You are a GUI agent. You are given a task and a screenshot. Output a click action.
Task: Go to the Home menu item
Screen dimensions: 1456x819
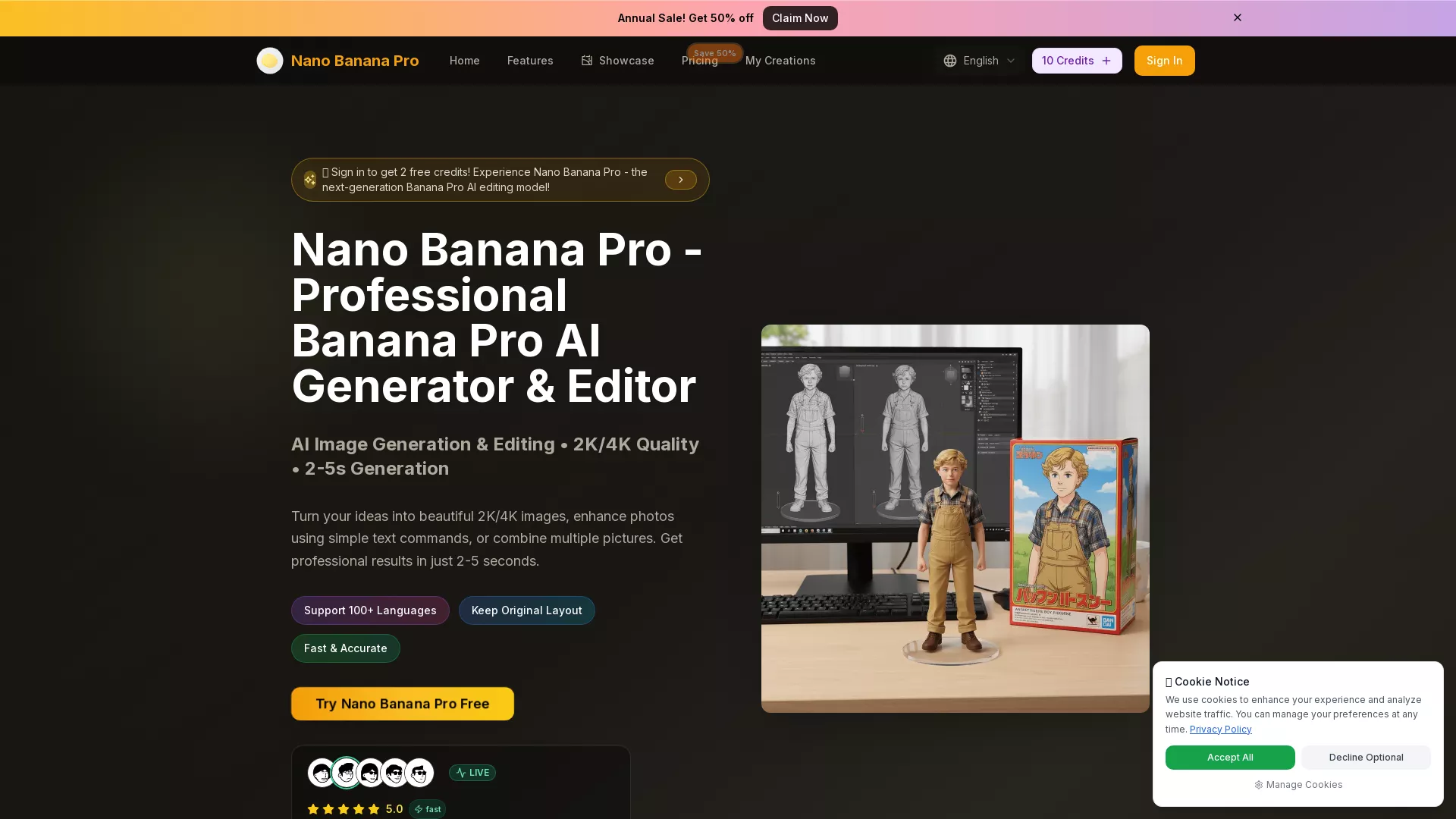click(x=464, y=61)
